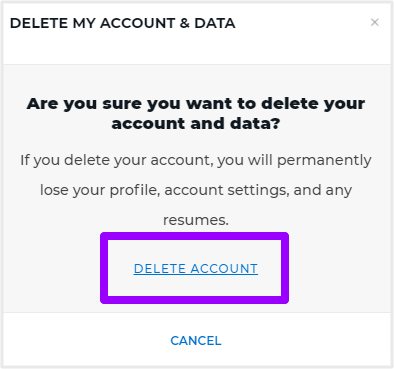This screenshot has width=394, height=369.
Task: Click CANCEL to keep your account
Action: tap(196, 341)
